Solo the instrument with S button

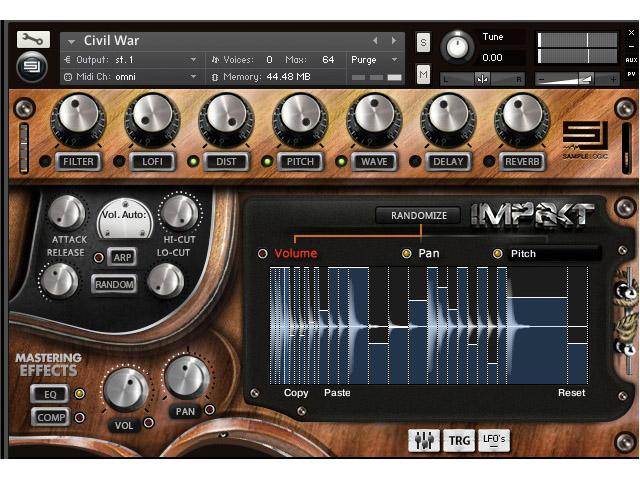click(x=423, y=42)
